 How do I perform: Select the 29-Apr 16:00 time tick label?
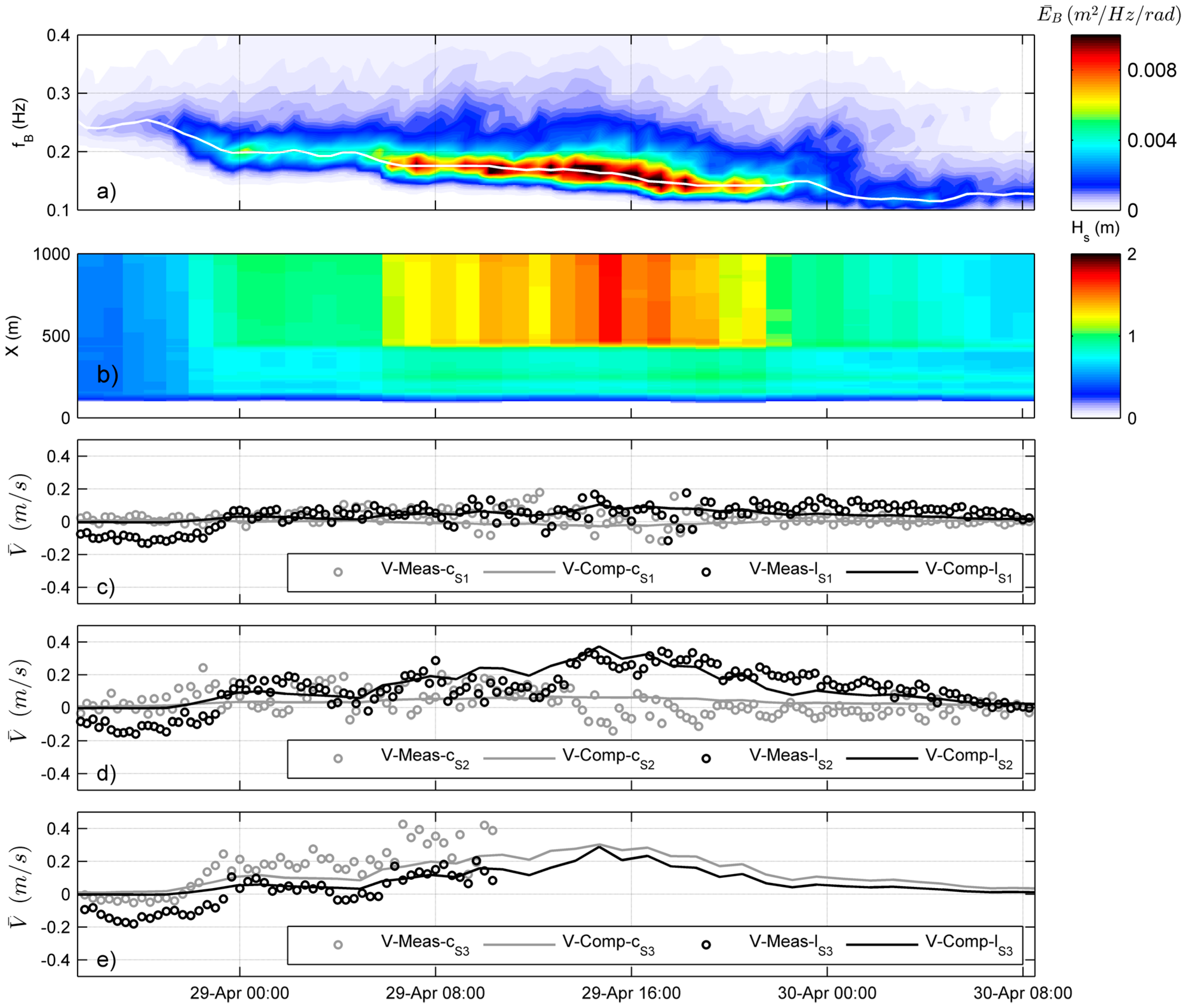point(631,993)
